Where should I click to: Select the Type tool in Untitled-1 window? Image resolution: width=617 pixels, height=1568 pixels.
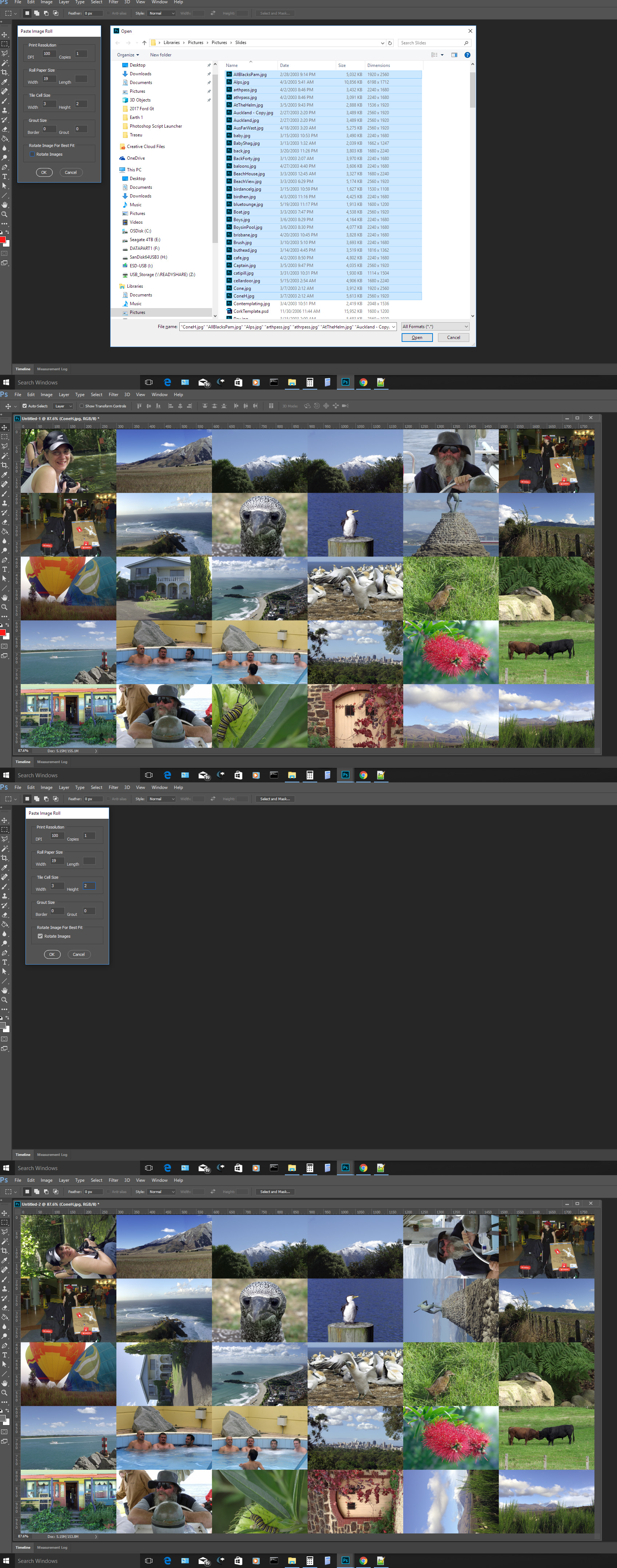5,569
